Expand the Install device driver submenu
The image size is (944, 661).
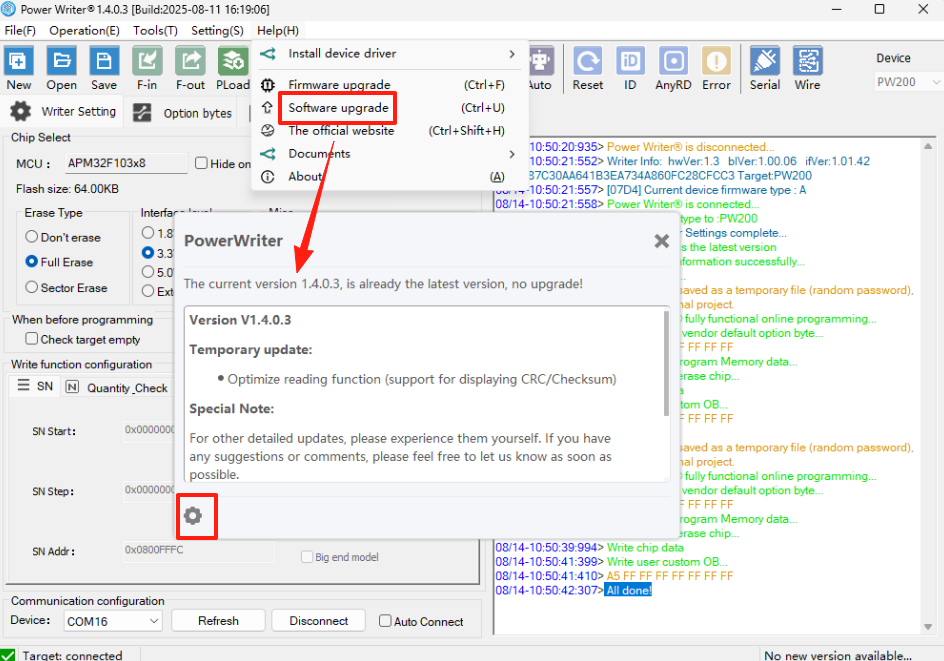pyautogui.click(x=390, y=54)
